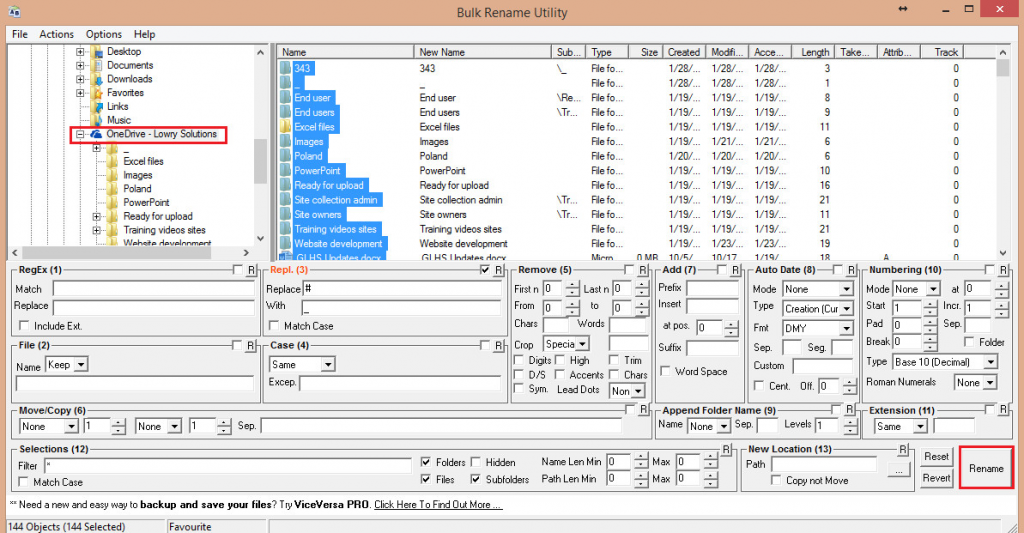1024x533 pixels.
Task: Collapse the OneDrive - Lowry Solutions tree node
Action: (80, 134)
